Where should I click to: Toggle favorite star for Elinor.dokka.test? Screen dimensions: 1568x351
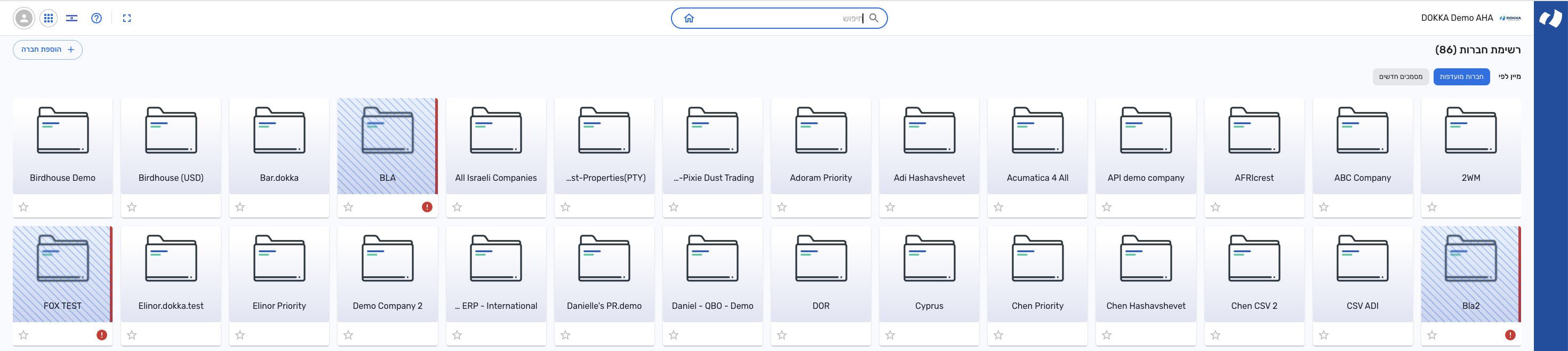coord(132,334)
